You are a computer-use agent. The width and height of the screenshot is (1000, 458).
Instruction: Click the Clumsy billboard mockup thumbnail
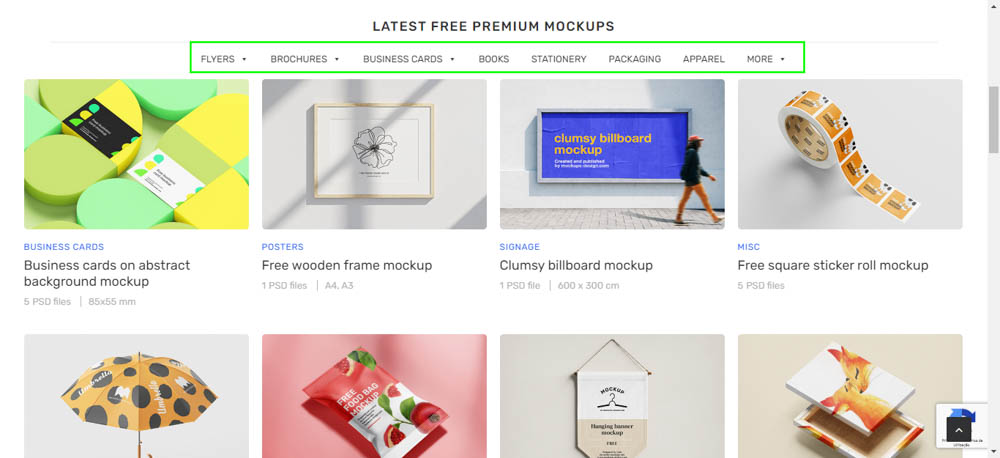tap(612, 154)
